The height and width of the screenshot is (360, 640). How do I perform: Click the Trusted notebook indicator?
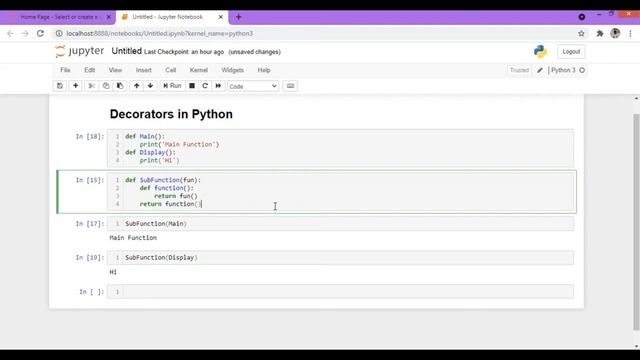[x=519, y=70]
